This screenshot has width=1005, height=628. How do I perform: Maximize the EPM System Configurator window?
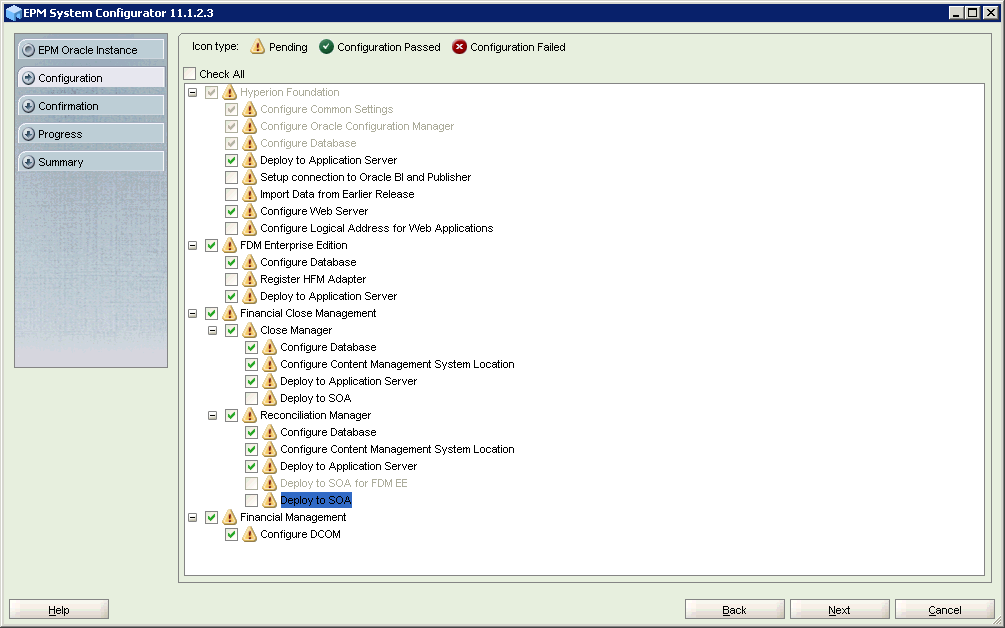[x=973, y=13]
